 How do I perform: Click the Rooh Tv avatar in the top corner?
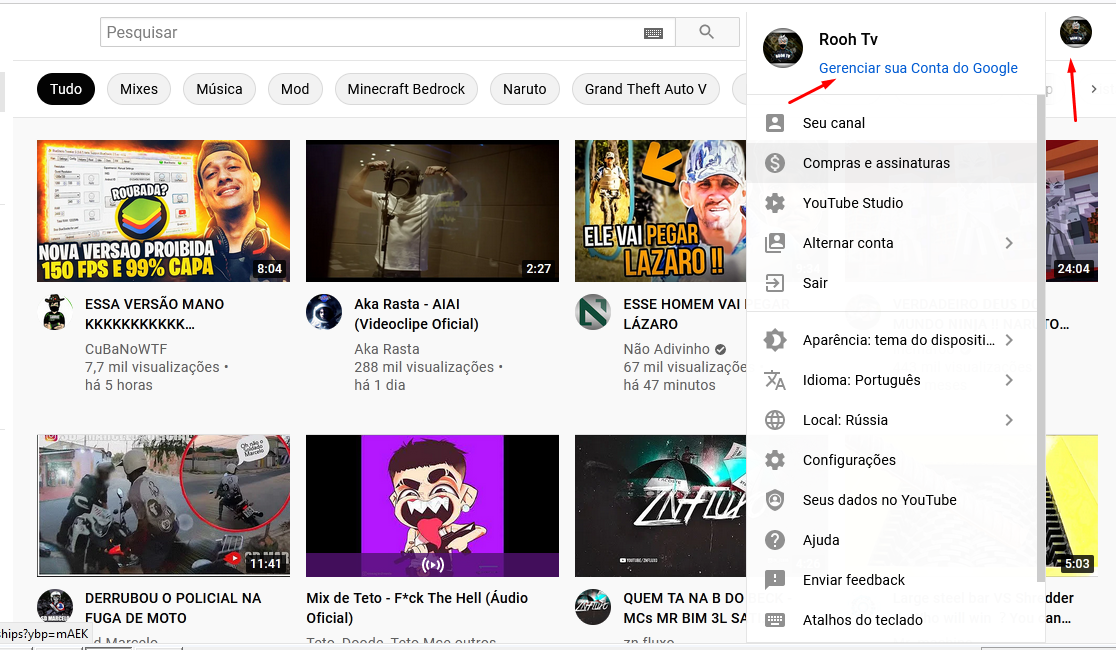[x=1075, y=32]
